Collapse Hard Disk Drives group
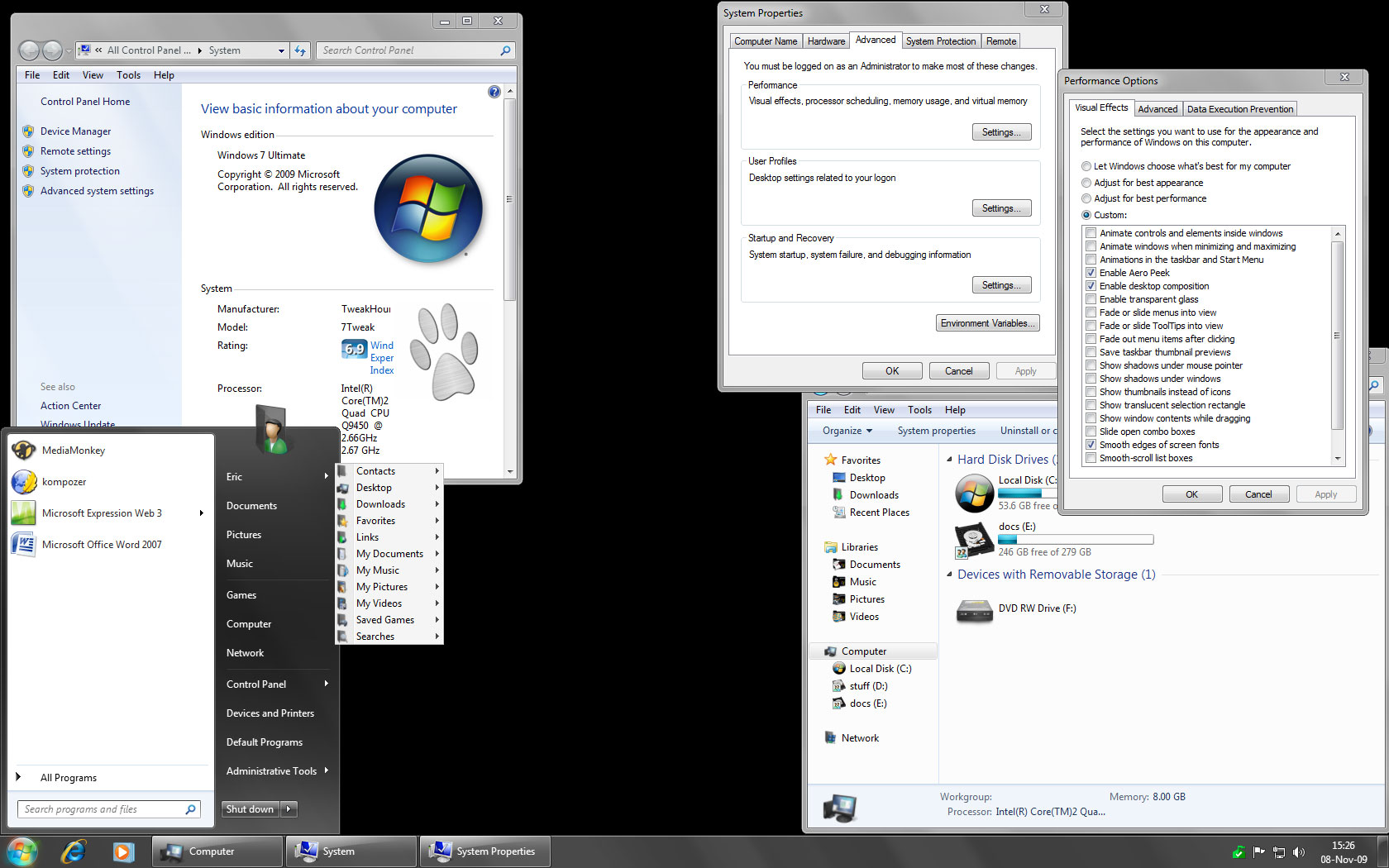The height and width of the screenshot is (868, 1389). point(949,460)
